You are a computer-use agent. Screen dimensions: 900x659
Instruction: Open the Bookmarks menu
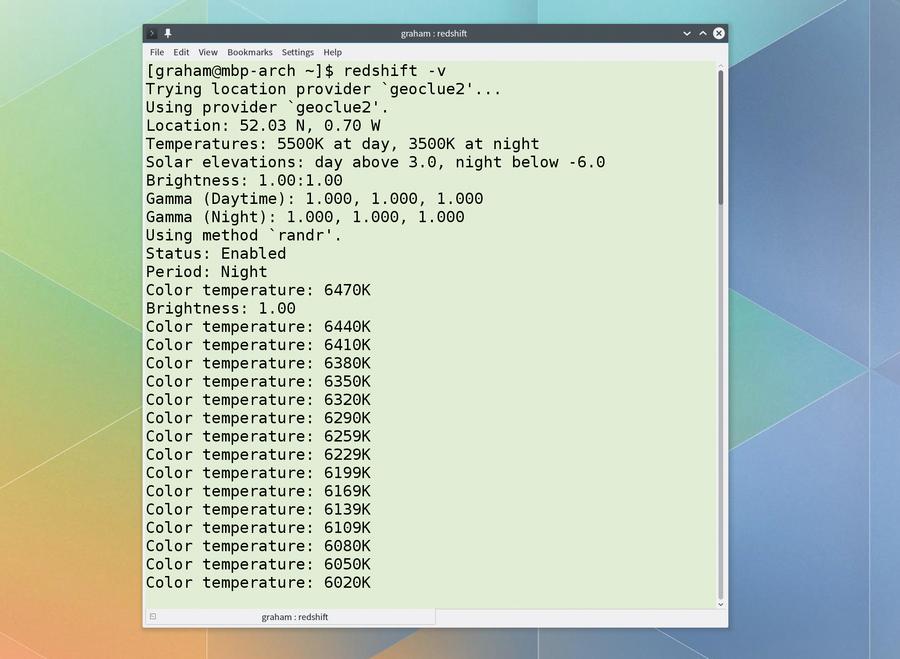(250, 52)
